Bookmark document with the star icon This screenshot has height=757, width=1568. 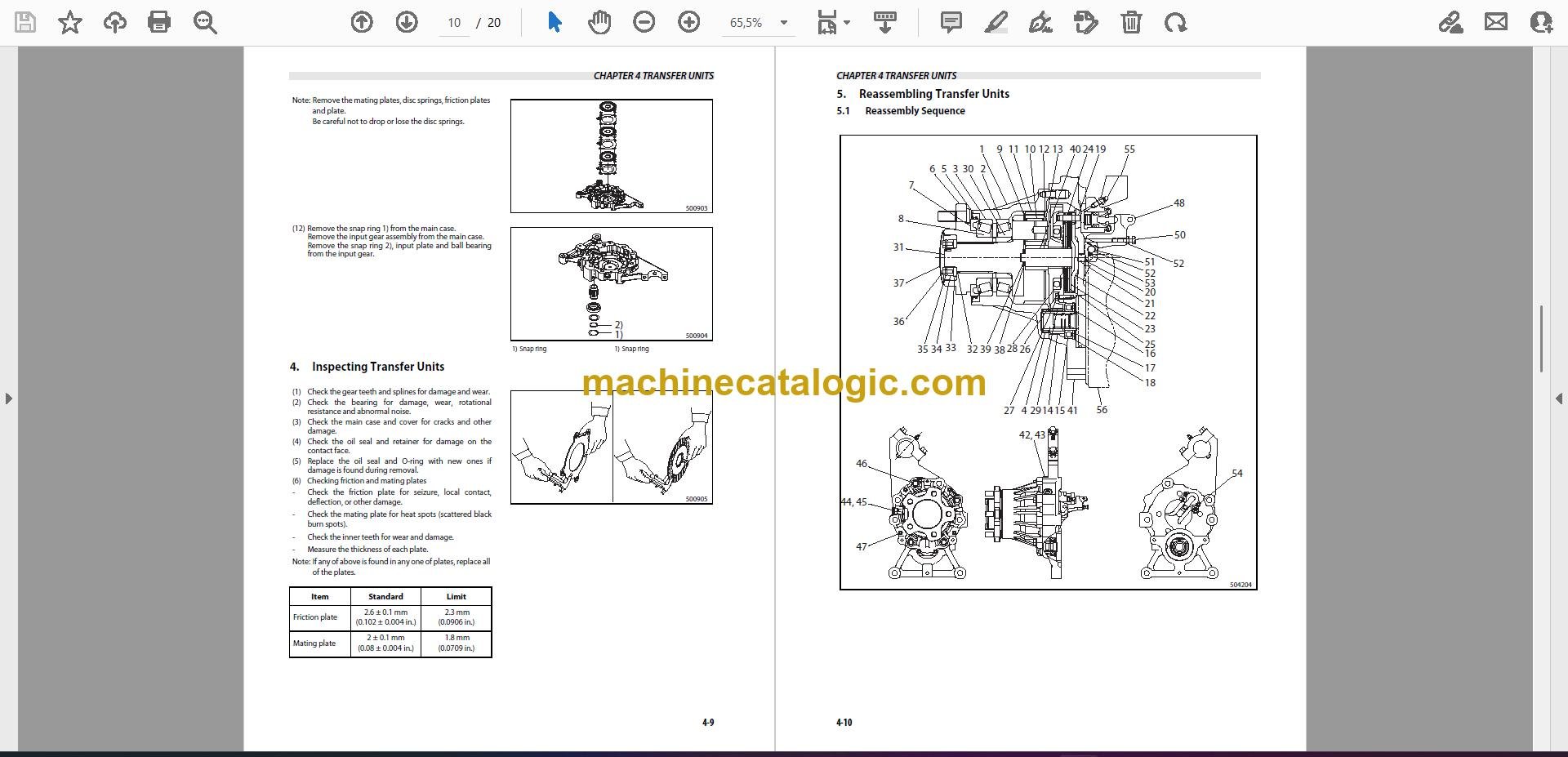(x=70, y=22)
